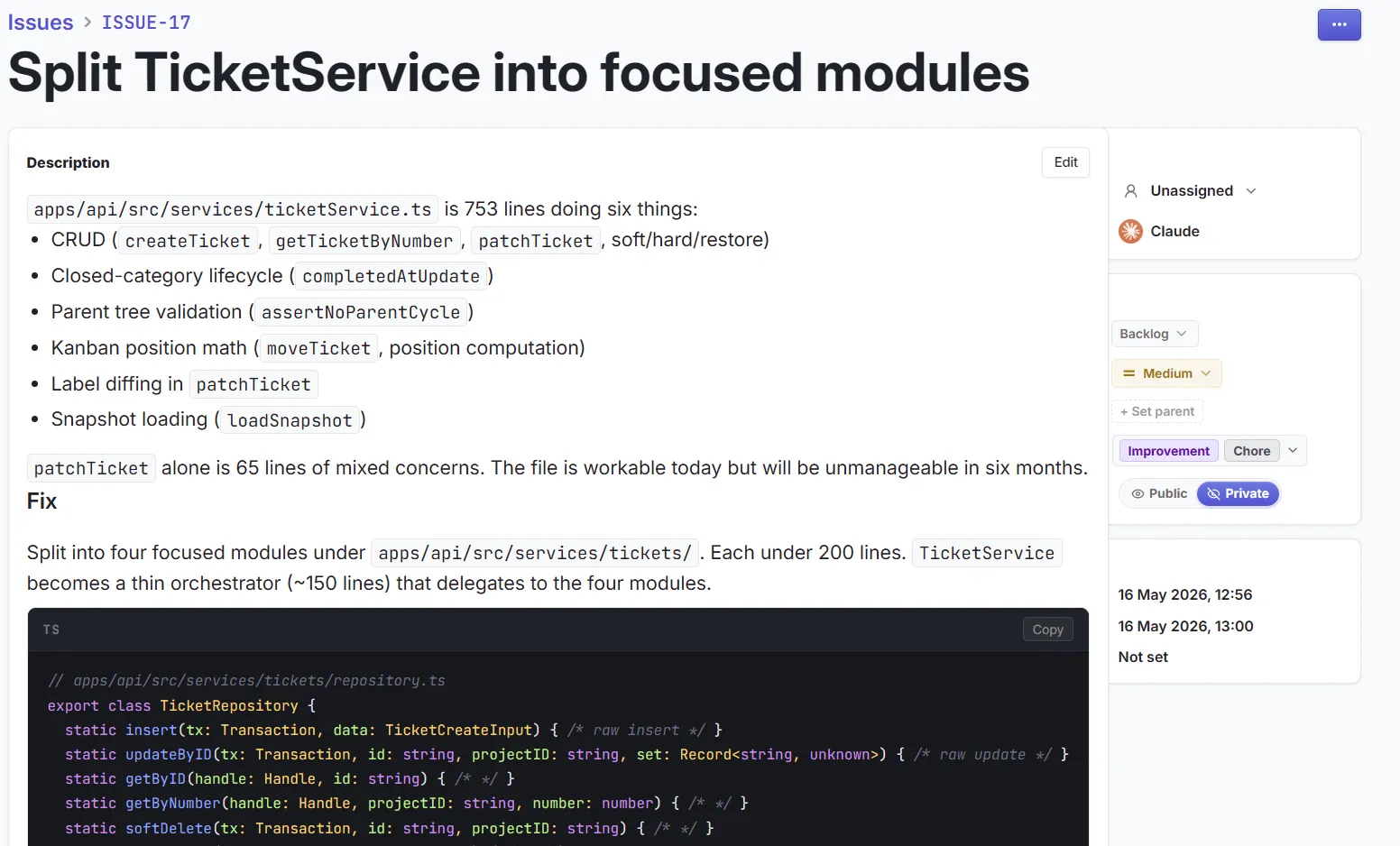Click the loadSnapshot inline code
The width and height of the screenshot is (1400, 846).
point(290,420)
